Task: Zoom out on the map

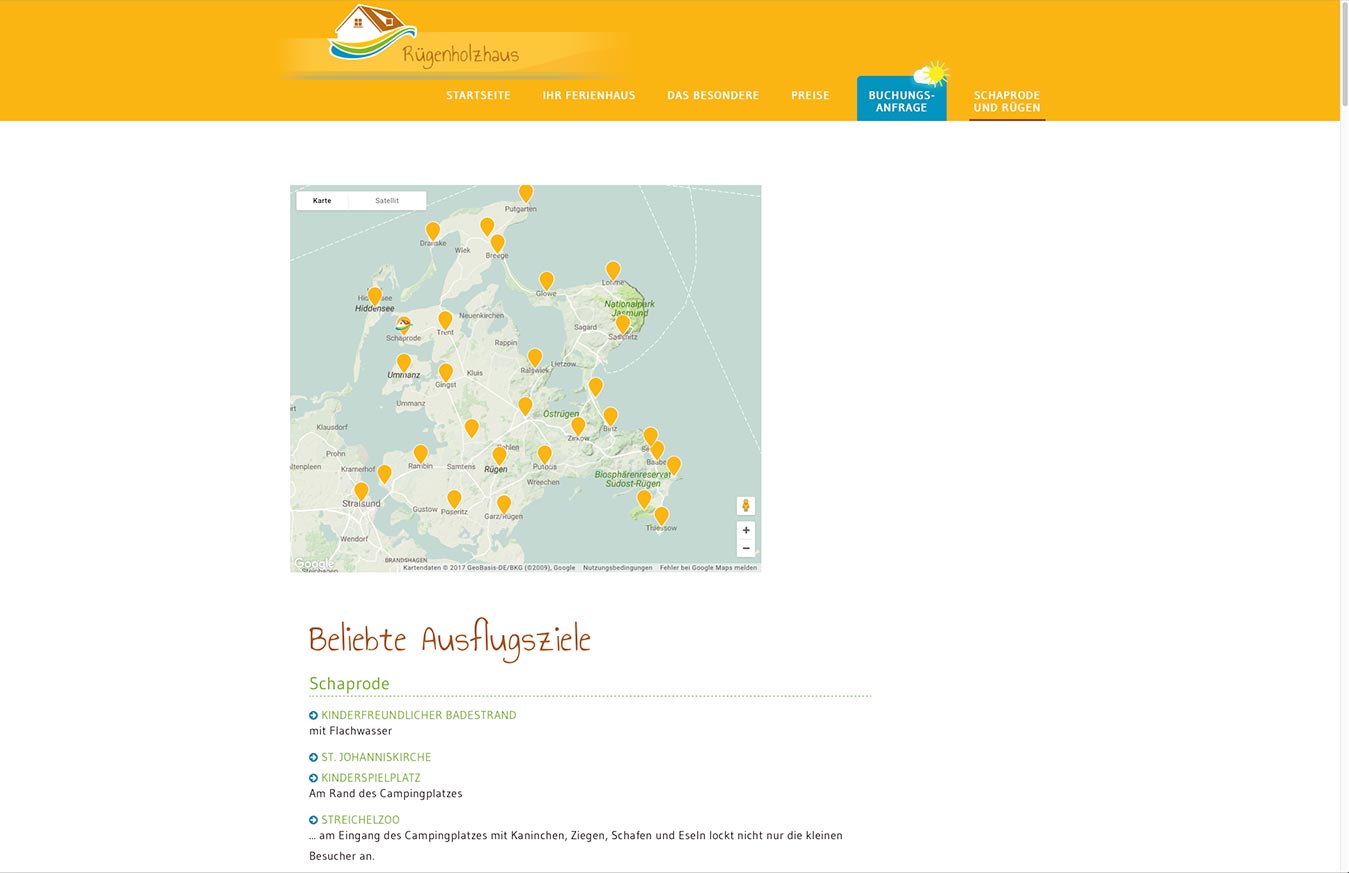Action: pyautogui.click(x=745, y=548)
